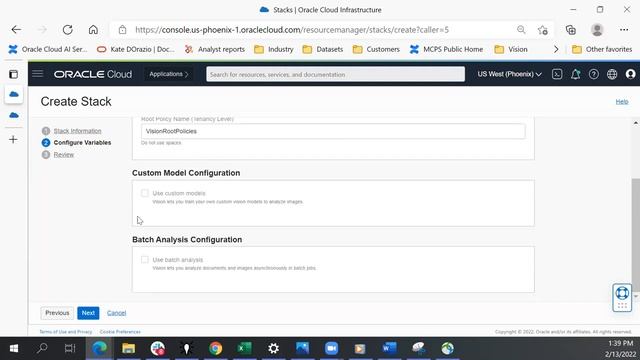
Task: Open Terms of Use and Privacy link
Action: pos(66,332)
